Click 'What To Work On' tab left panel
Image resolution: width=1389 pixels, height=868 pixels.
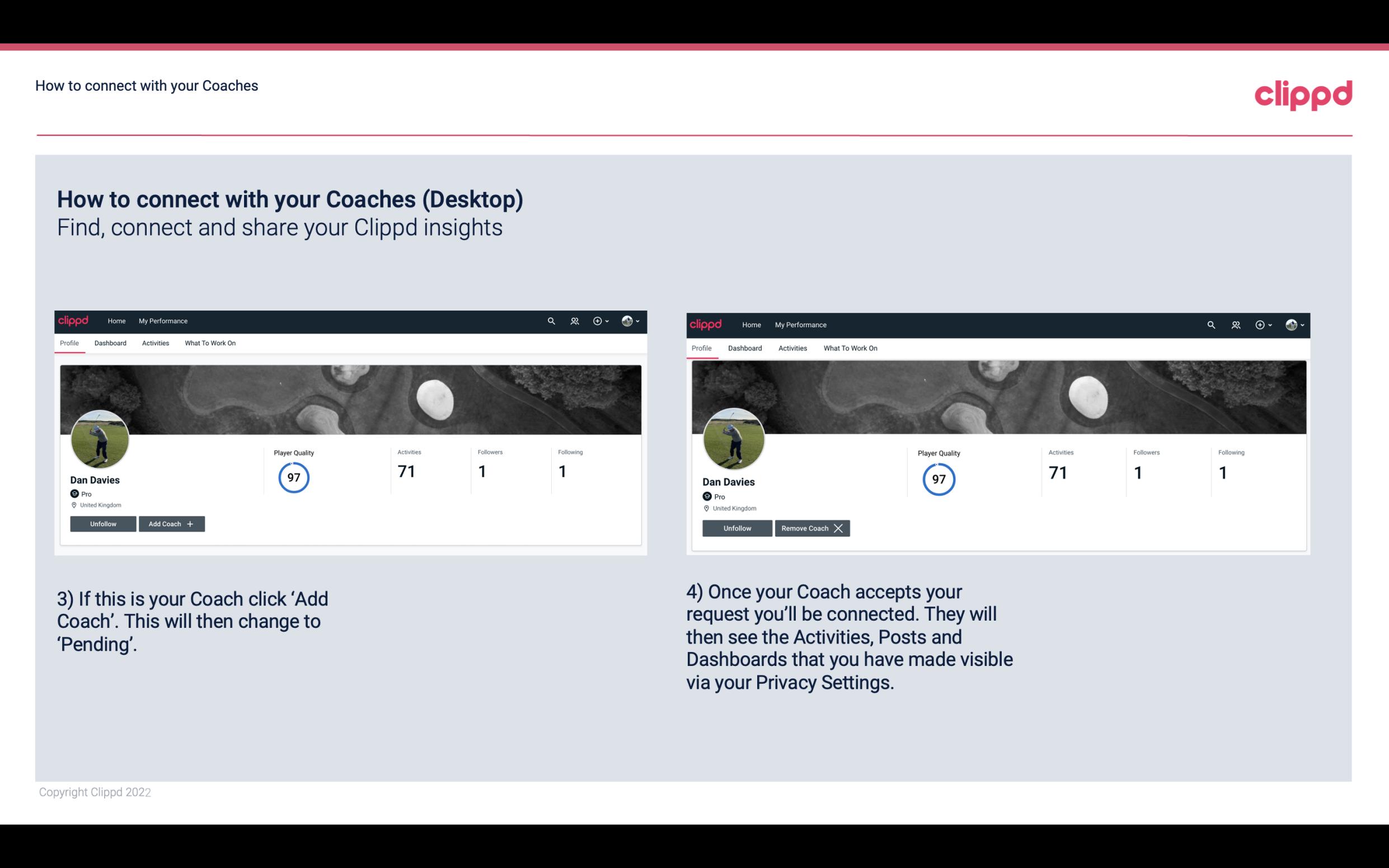209,342
